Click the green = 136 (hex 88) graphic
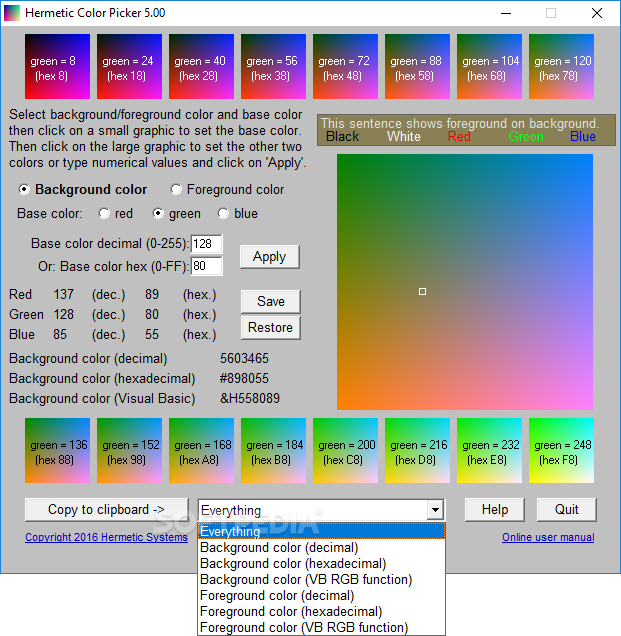 (57, 451)
